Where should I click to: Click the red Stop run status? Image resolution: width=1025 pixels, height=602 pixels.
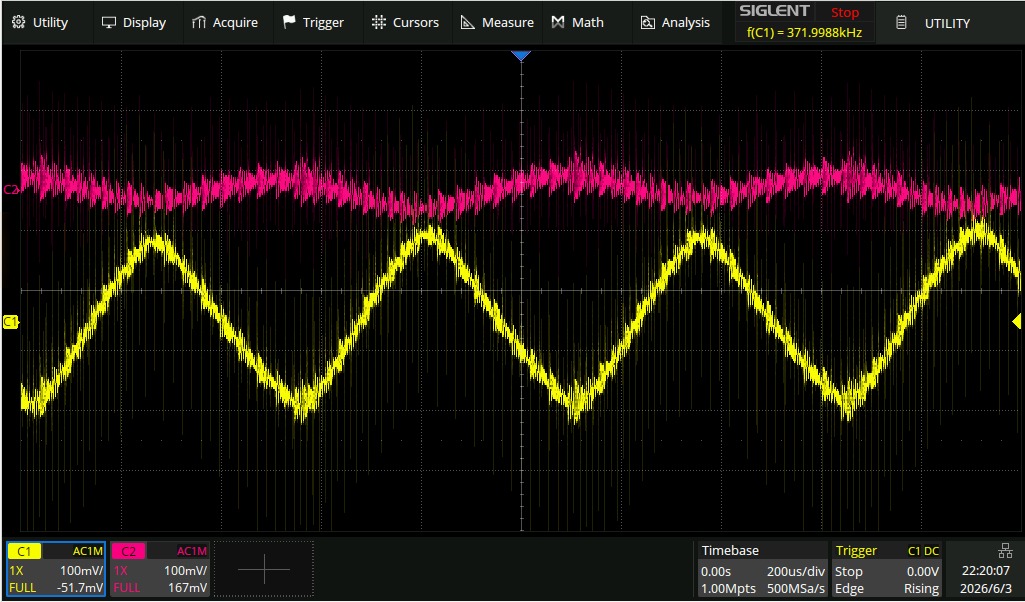(x=845, y=12)
